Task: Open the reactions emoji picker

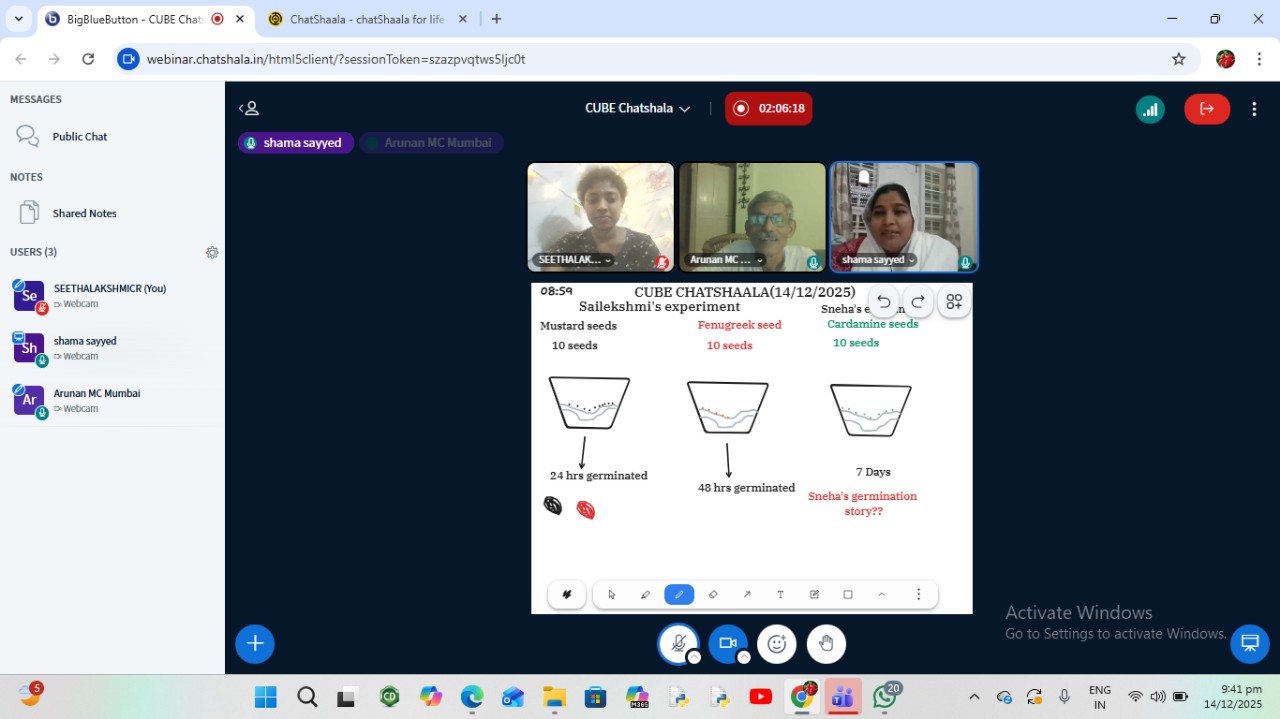Action: [777, 644]
